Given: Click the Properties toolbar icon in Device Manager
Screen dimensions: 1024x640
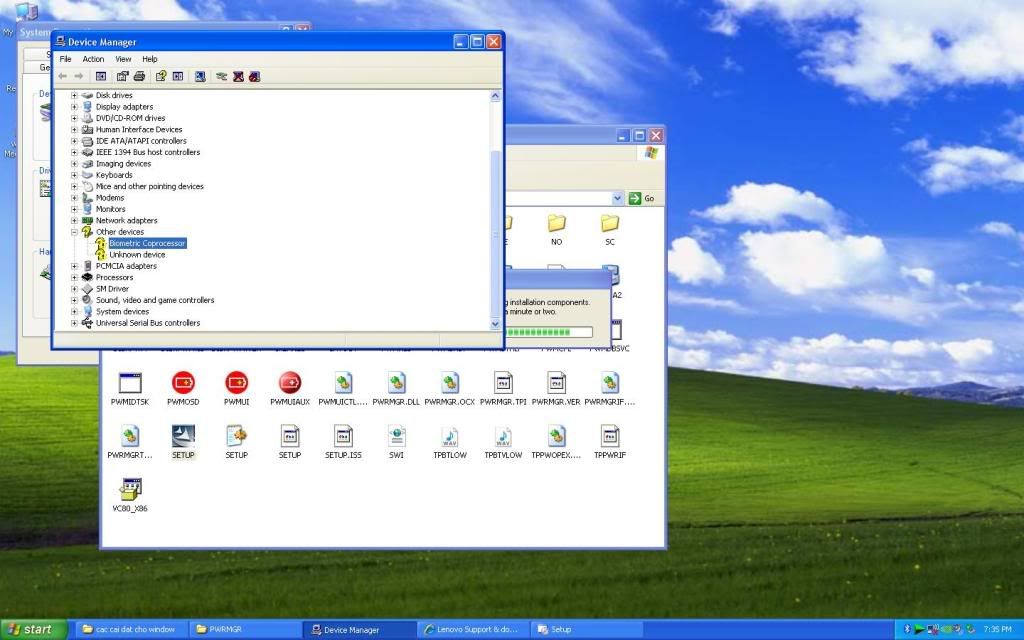Looking at the screenshot, I should tap(122, 76).
